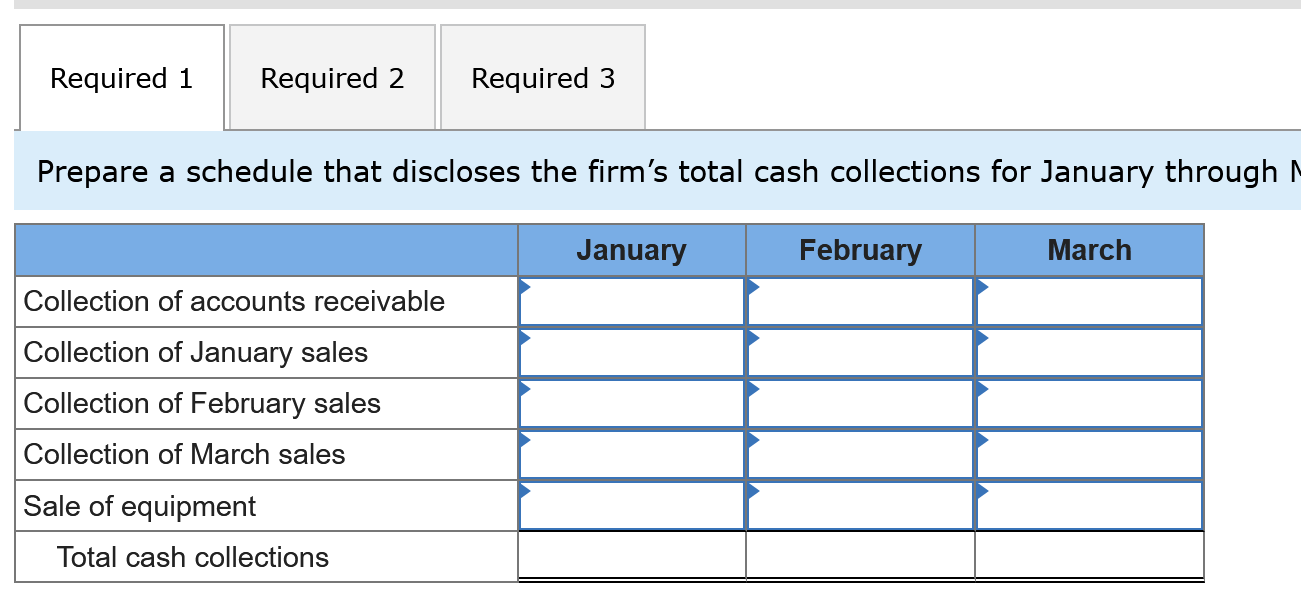Click the Total cash collections February cell

coord(859,556)
